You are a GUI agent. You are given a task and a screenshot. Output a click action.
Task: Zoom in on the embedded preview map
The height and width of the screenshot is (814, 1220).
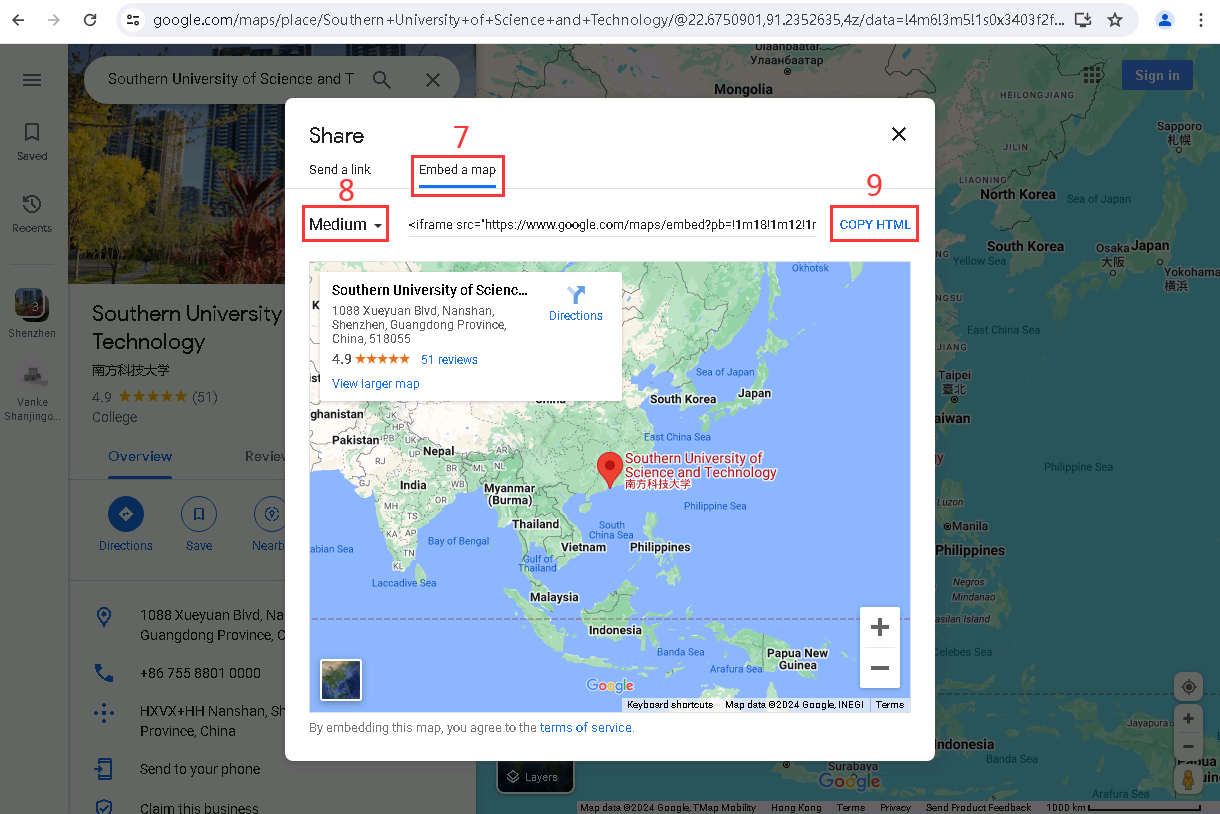(880, 628)
